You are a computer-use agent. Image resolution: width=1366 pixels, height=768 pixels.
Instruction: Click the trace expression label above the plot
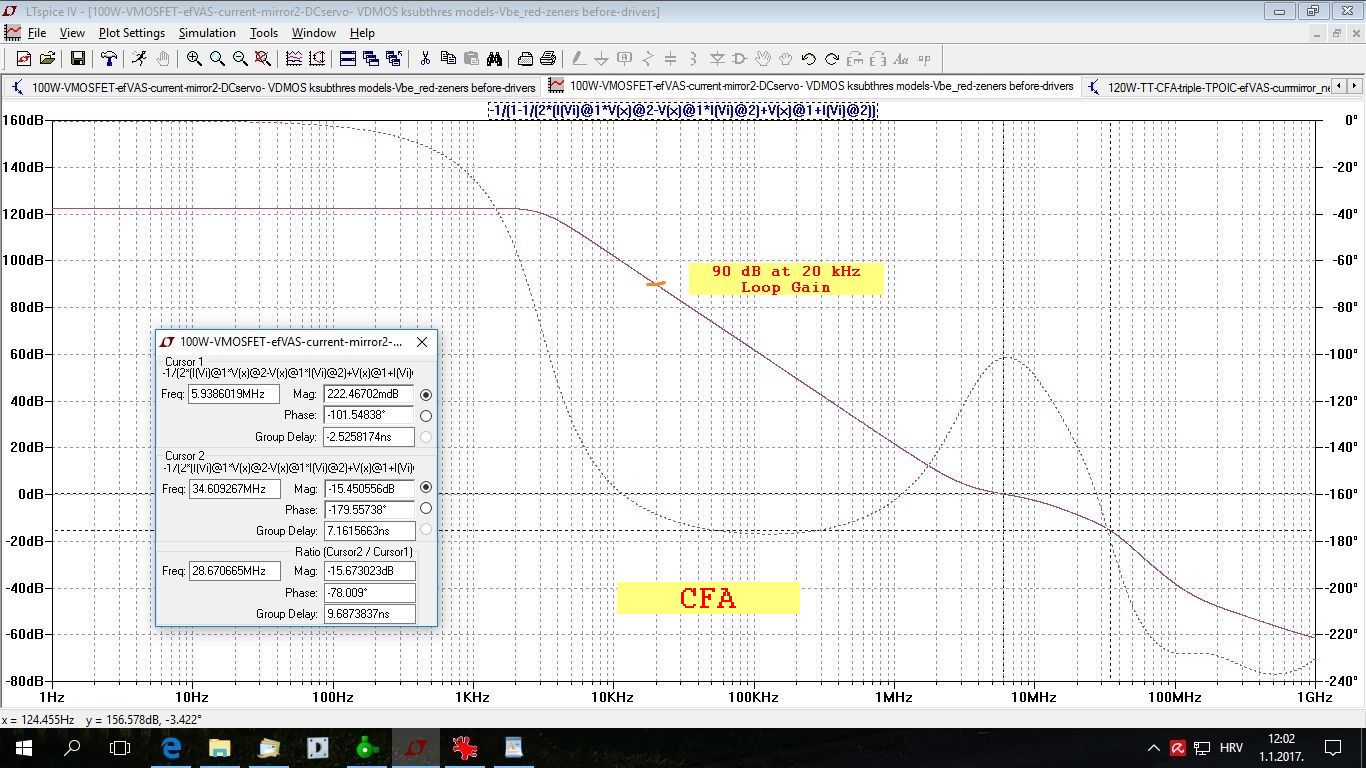coord(683,110)
